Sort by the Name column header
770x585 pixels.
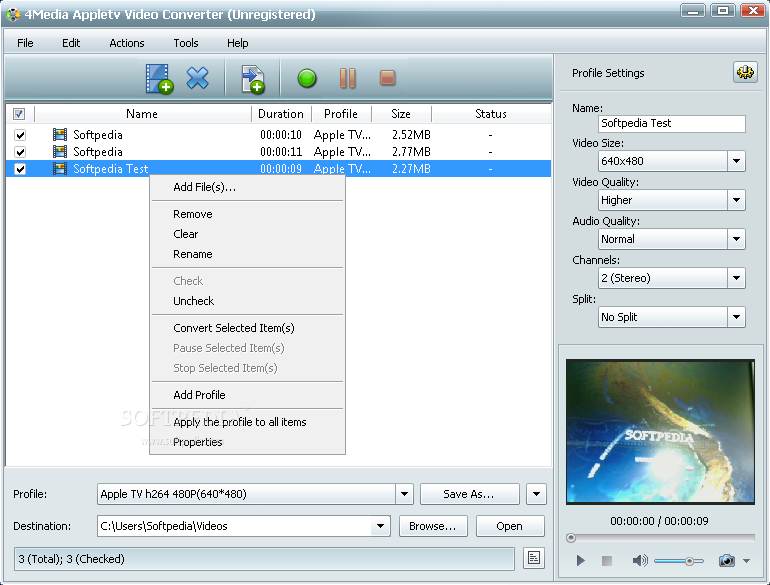click(142, 114)
